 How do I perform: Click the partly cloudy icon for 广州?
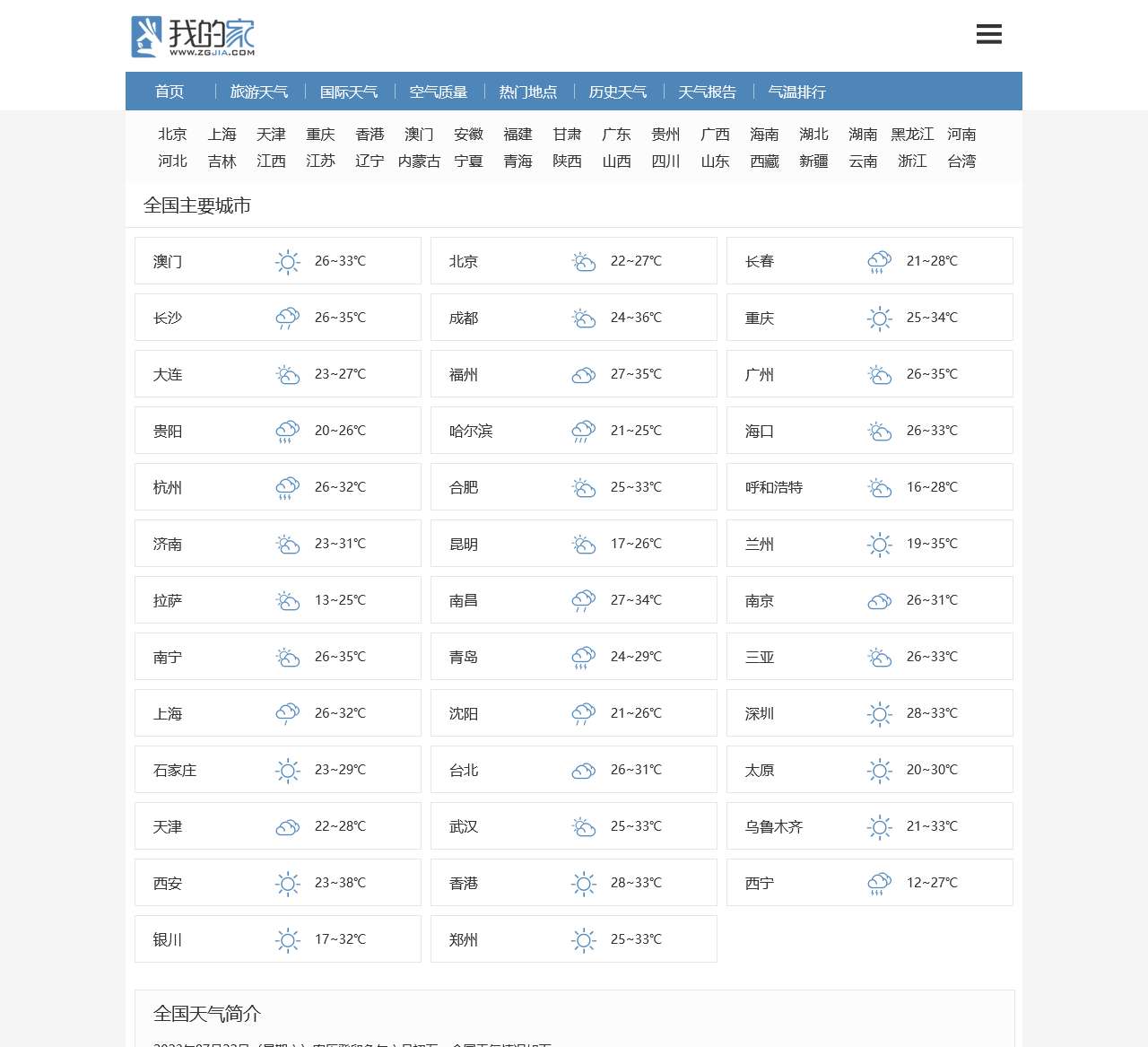point(879,375)
